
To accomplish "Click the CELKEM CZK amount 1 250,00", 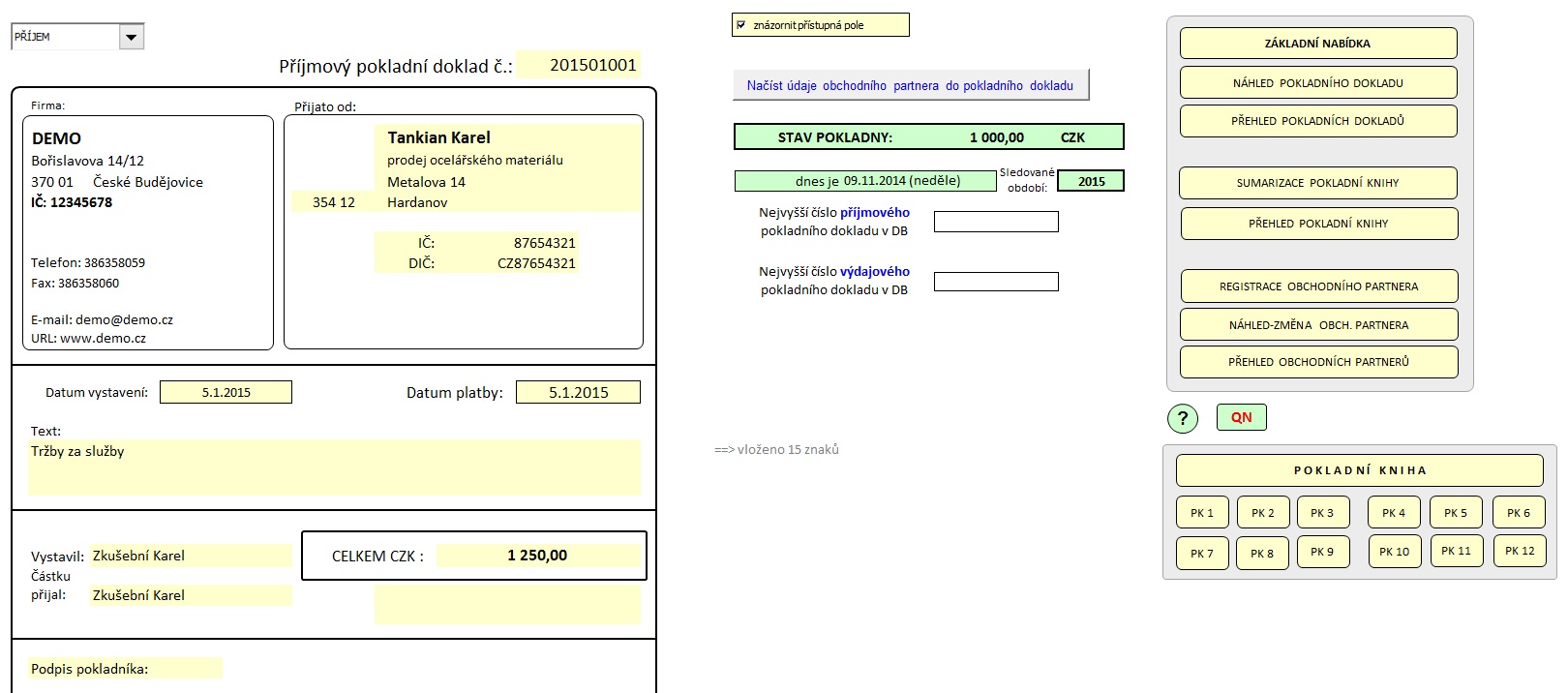I will point(538,556).
